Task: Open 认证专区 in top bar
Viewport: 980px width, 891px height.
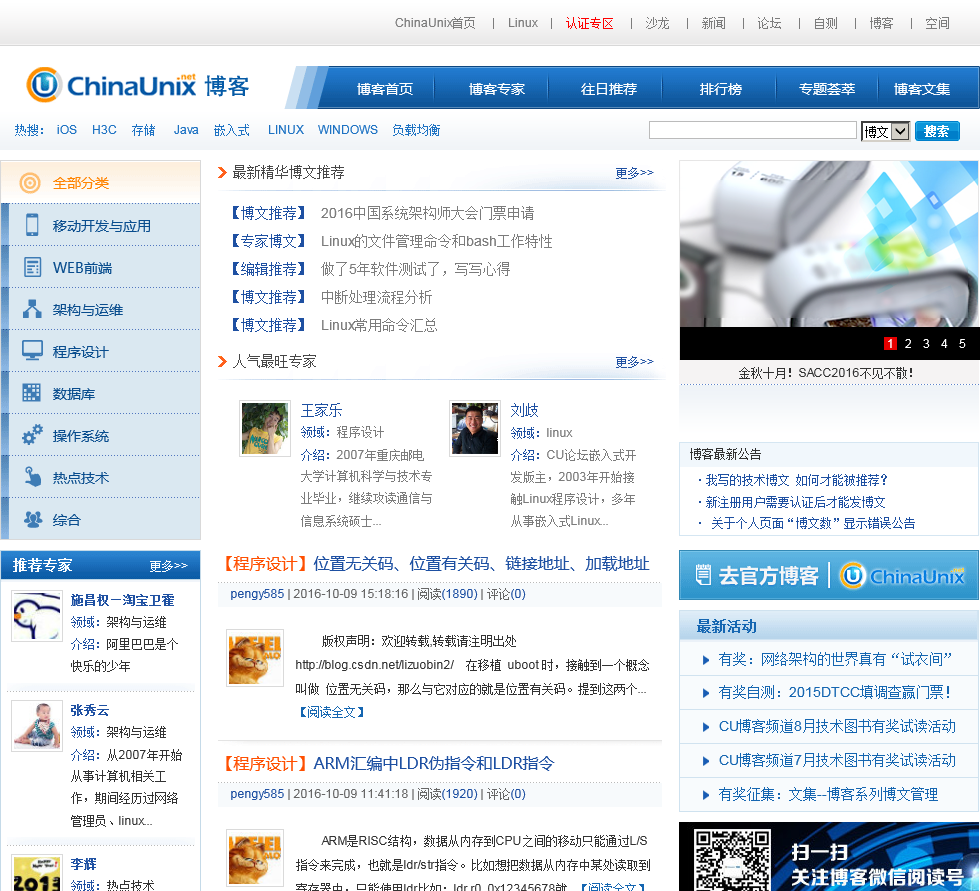Action: [589, 23]
